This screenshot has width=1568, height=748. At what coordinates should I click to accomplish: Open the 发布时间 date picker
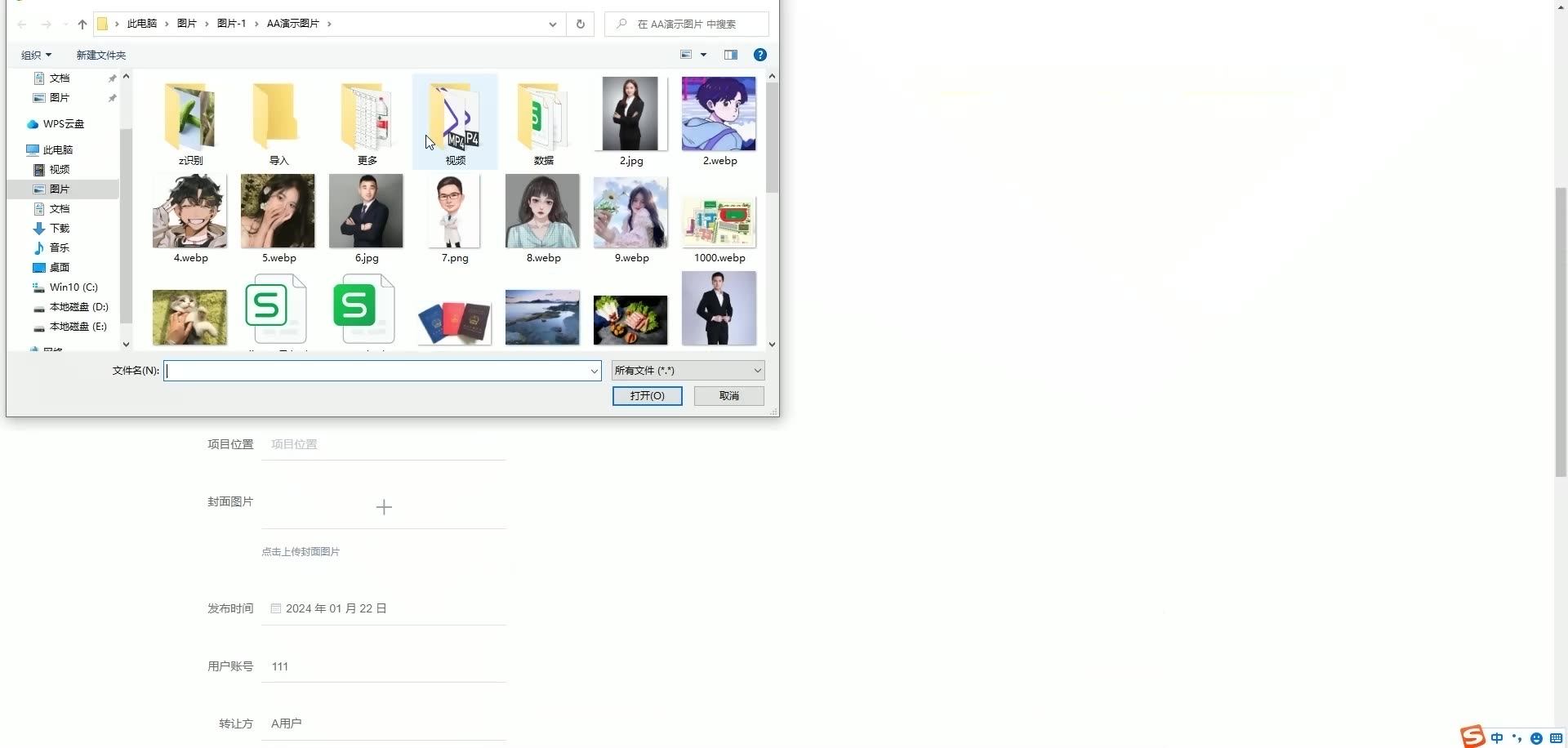pos(384,608)
